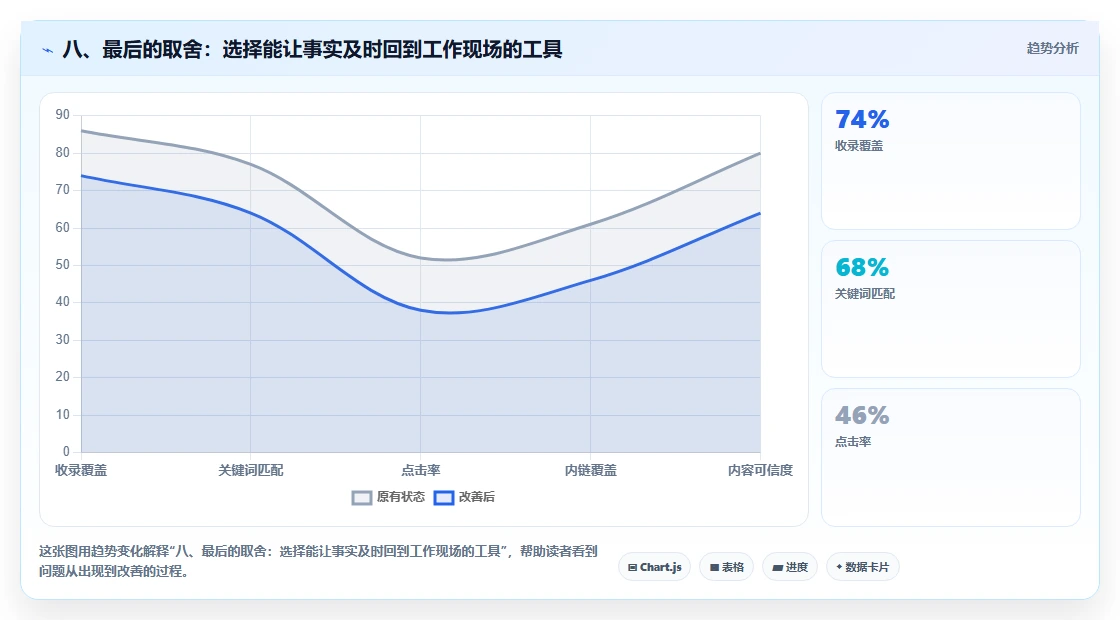
Task: Click the 表格 tag square icon
Action: (x=714, y=568)
